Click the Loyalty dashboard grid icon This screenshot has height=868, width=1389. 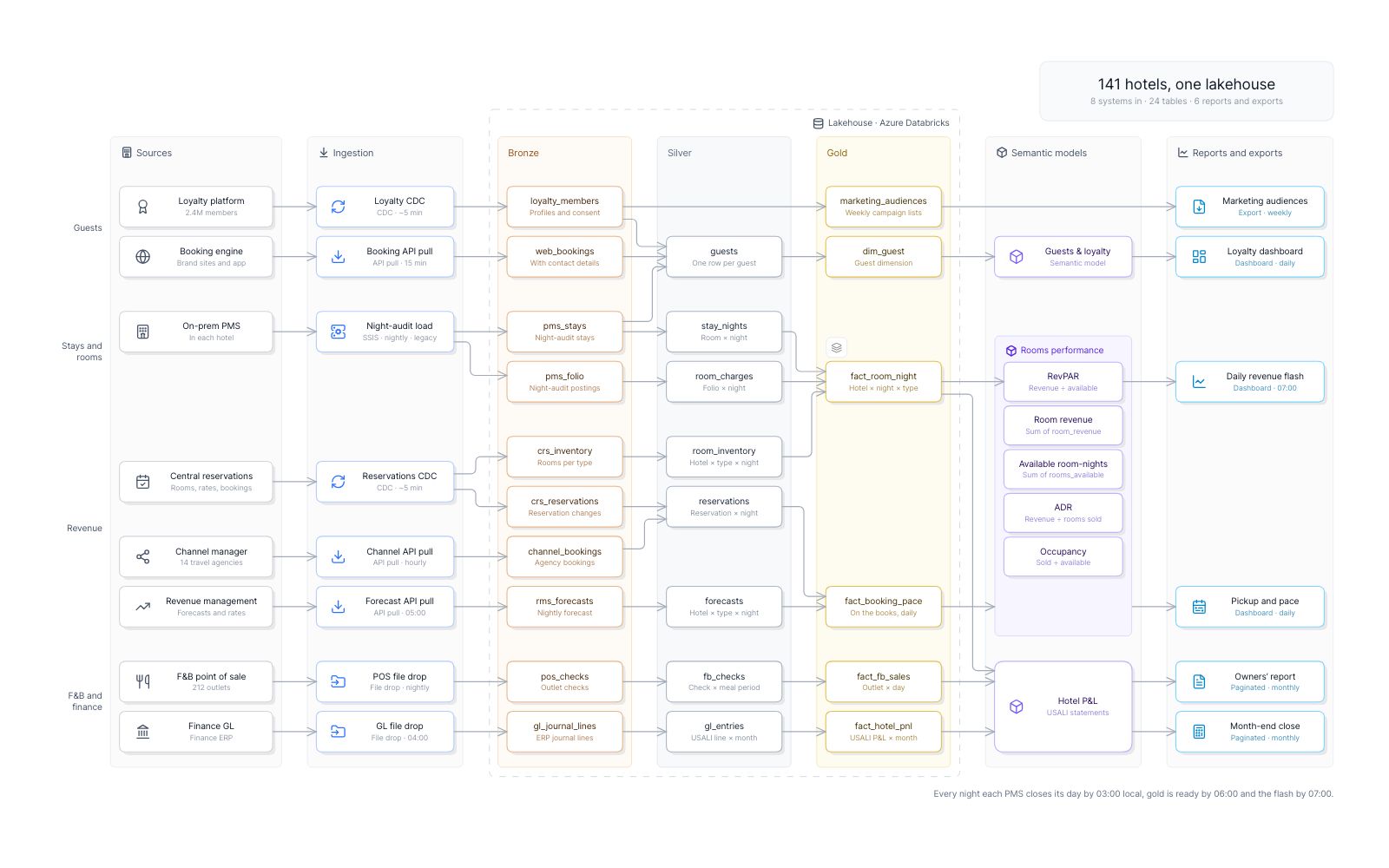coord(1199,257)
